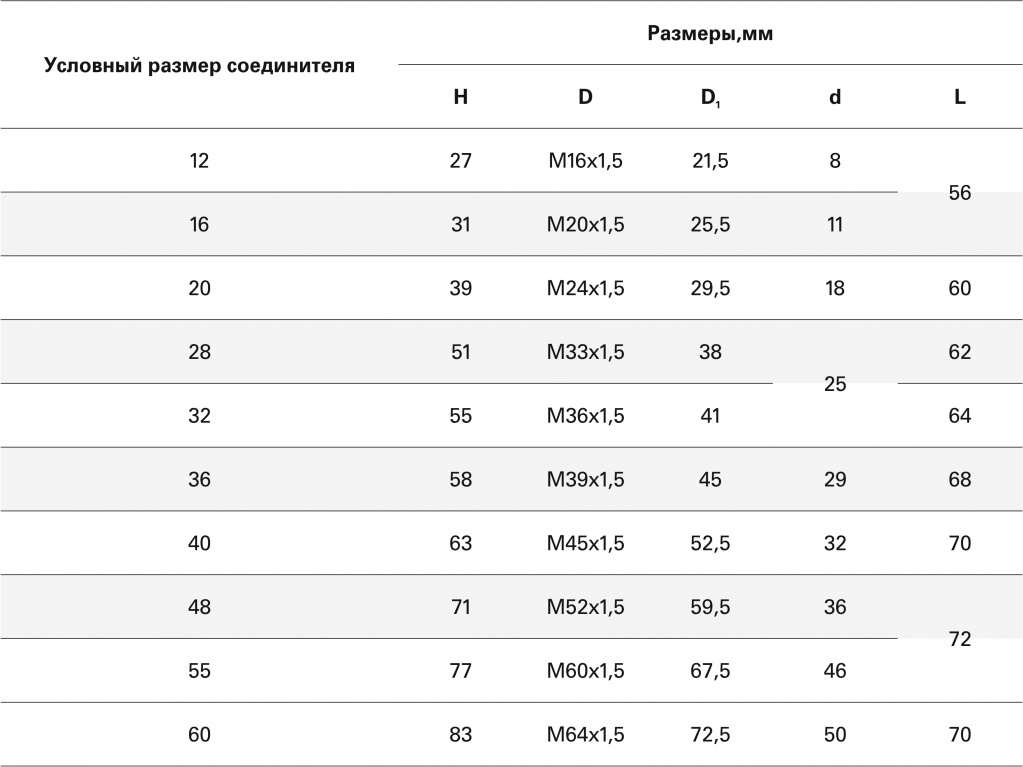Click the H column header
Image resolution: width=1023 pixels, height=767 pixels.
461,97
